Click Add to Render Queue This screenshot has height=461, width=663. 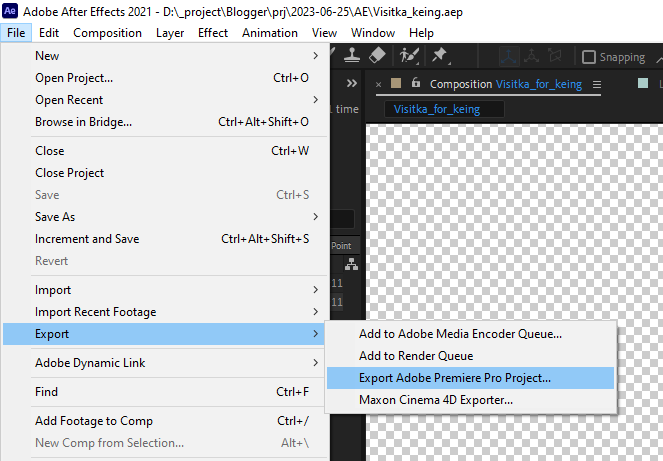[x=471, y=356]
